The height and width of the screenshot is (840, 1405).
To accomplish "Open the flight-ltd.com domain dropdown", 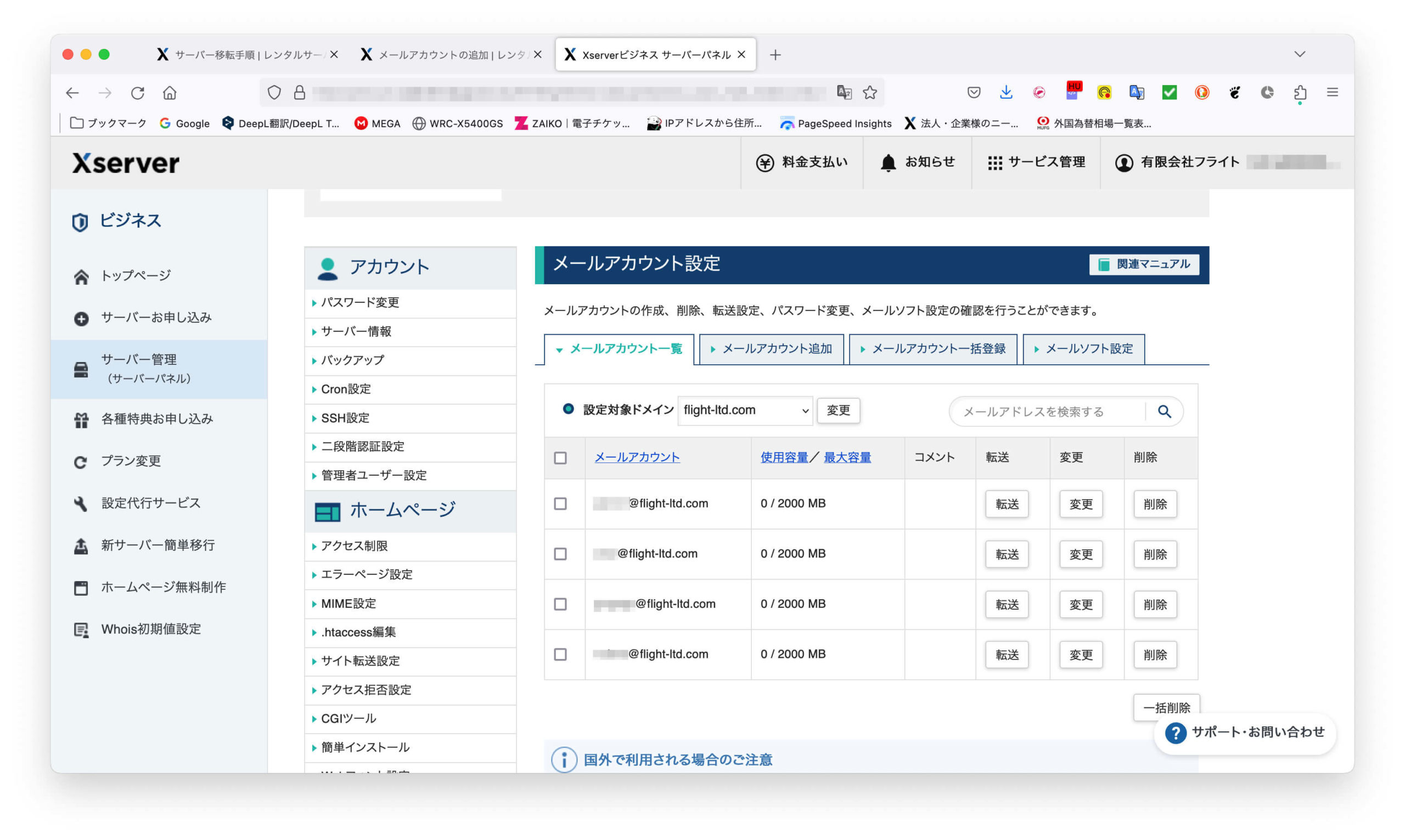I will point(745,410).
